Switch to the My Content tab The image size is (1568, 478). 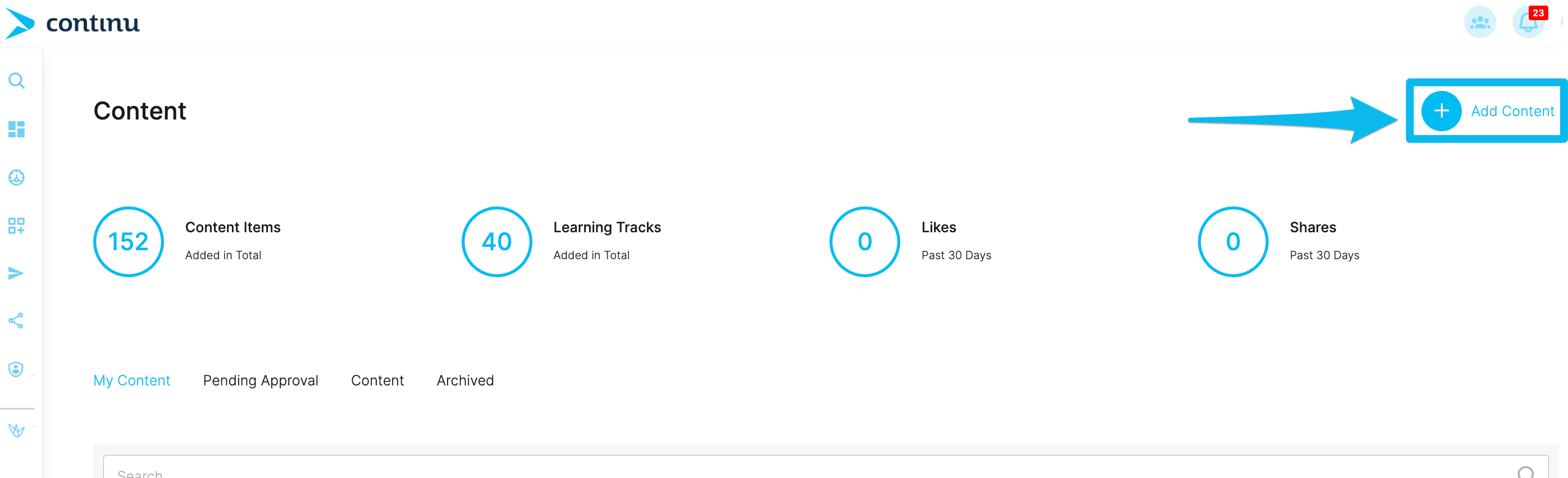pyautogui.click(x=131, y=381)
